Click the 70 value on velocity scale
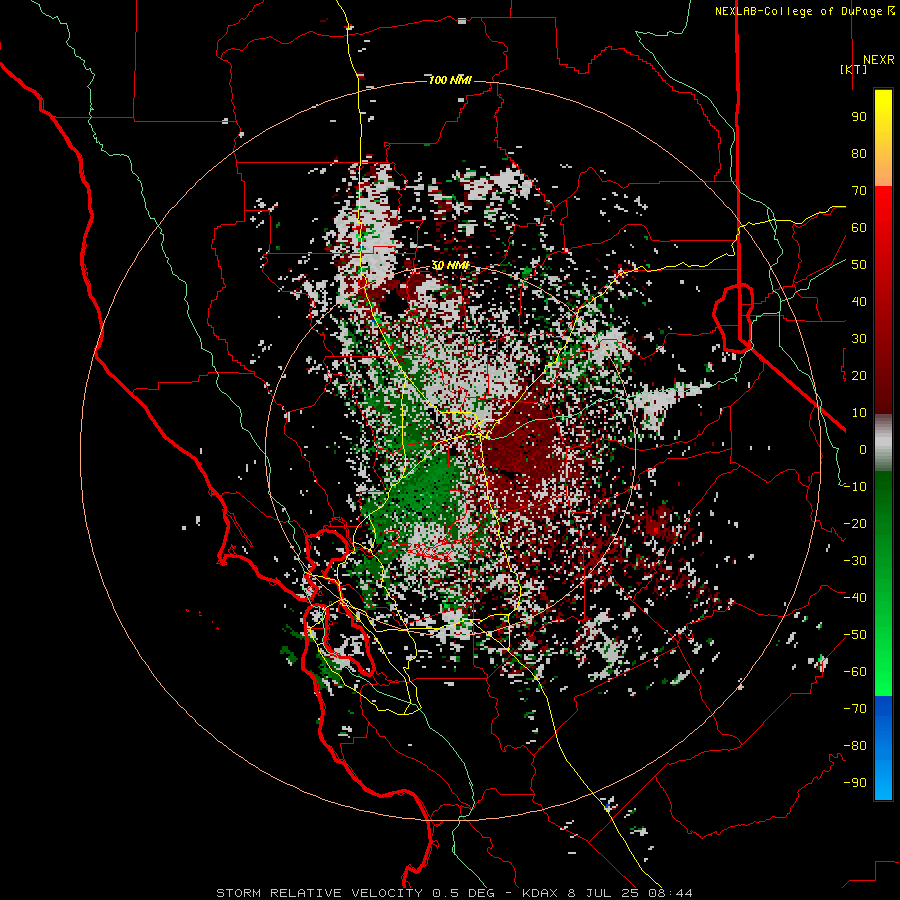Screen dimensions: 900x900 (x=859, y=191)
